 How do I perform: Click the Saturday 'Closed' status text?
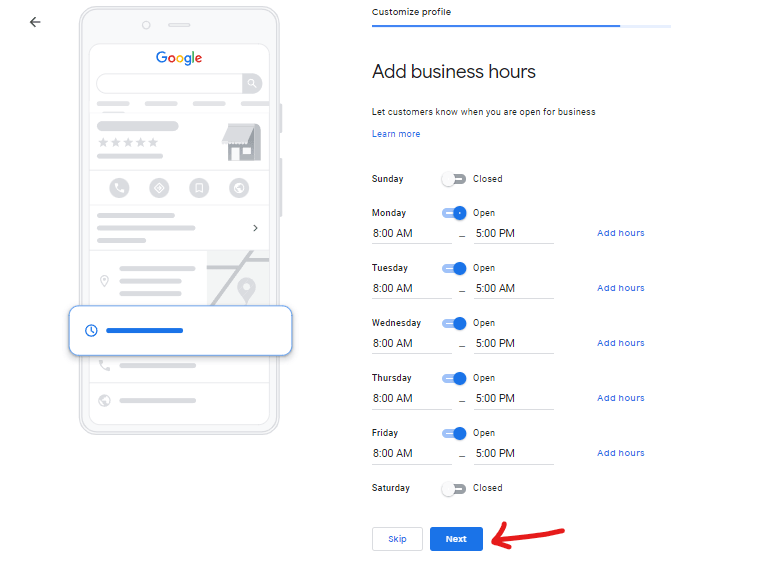point(487,488)
